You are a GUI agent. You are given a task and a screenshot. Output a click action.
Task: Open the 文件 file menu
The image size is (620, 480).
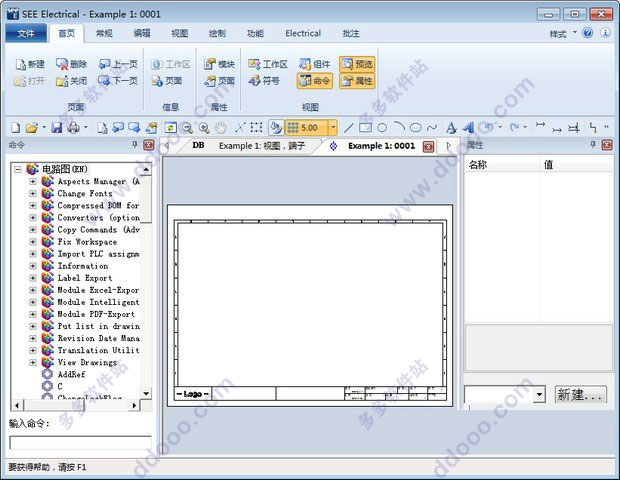point(26,34)
